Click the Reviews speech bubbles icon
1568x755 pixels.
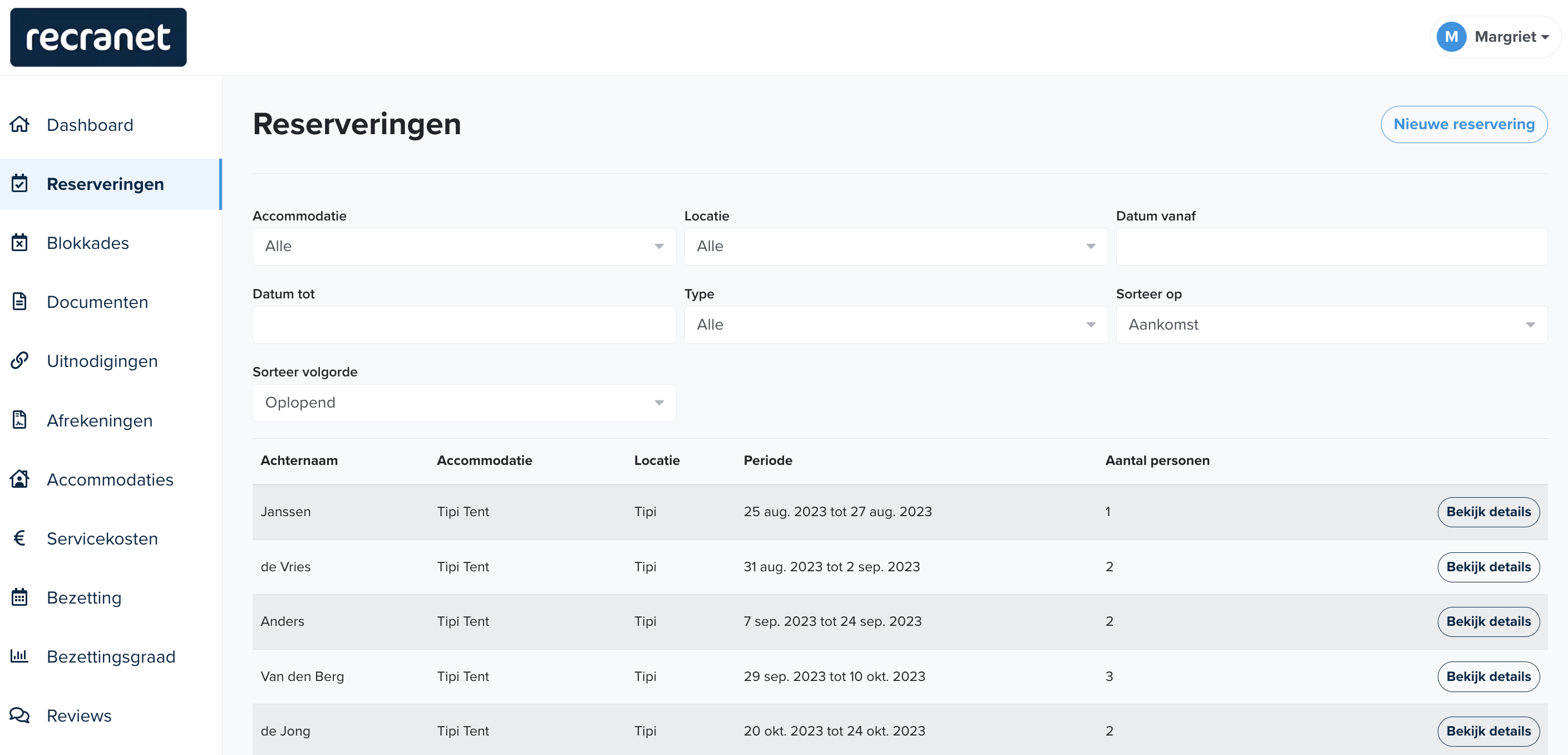19,715
